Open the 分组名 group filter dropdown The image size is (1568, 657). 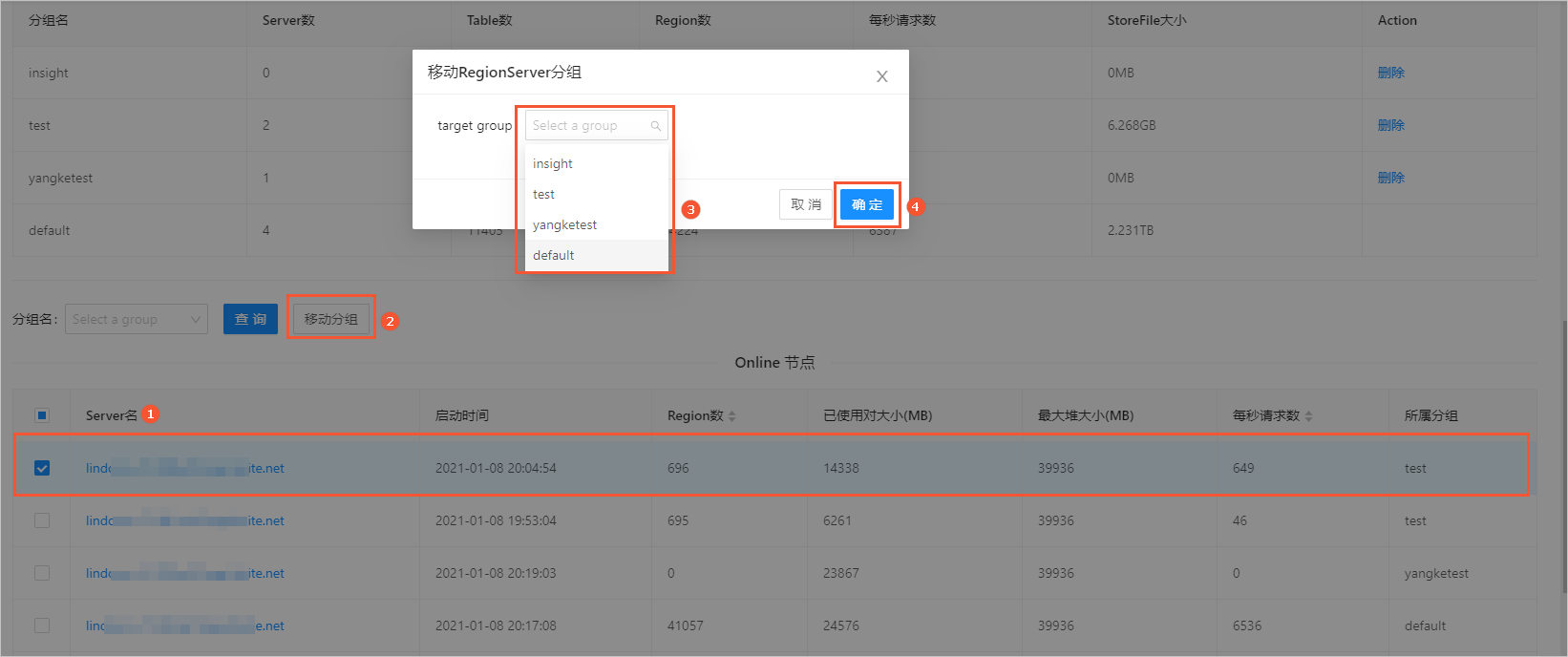137,319
